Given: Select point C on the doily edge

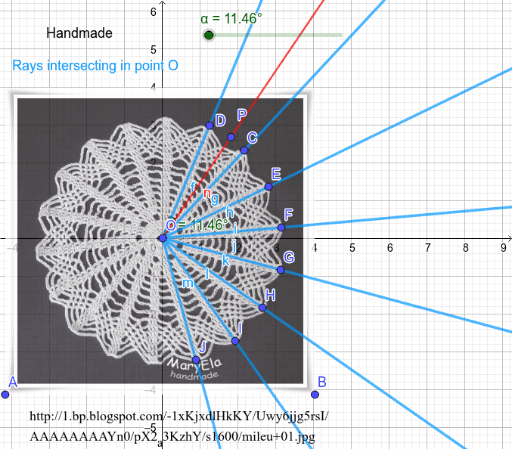Looking at the screenshot, I should 244,150.
